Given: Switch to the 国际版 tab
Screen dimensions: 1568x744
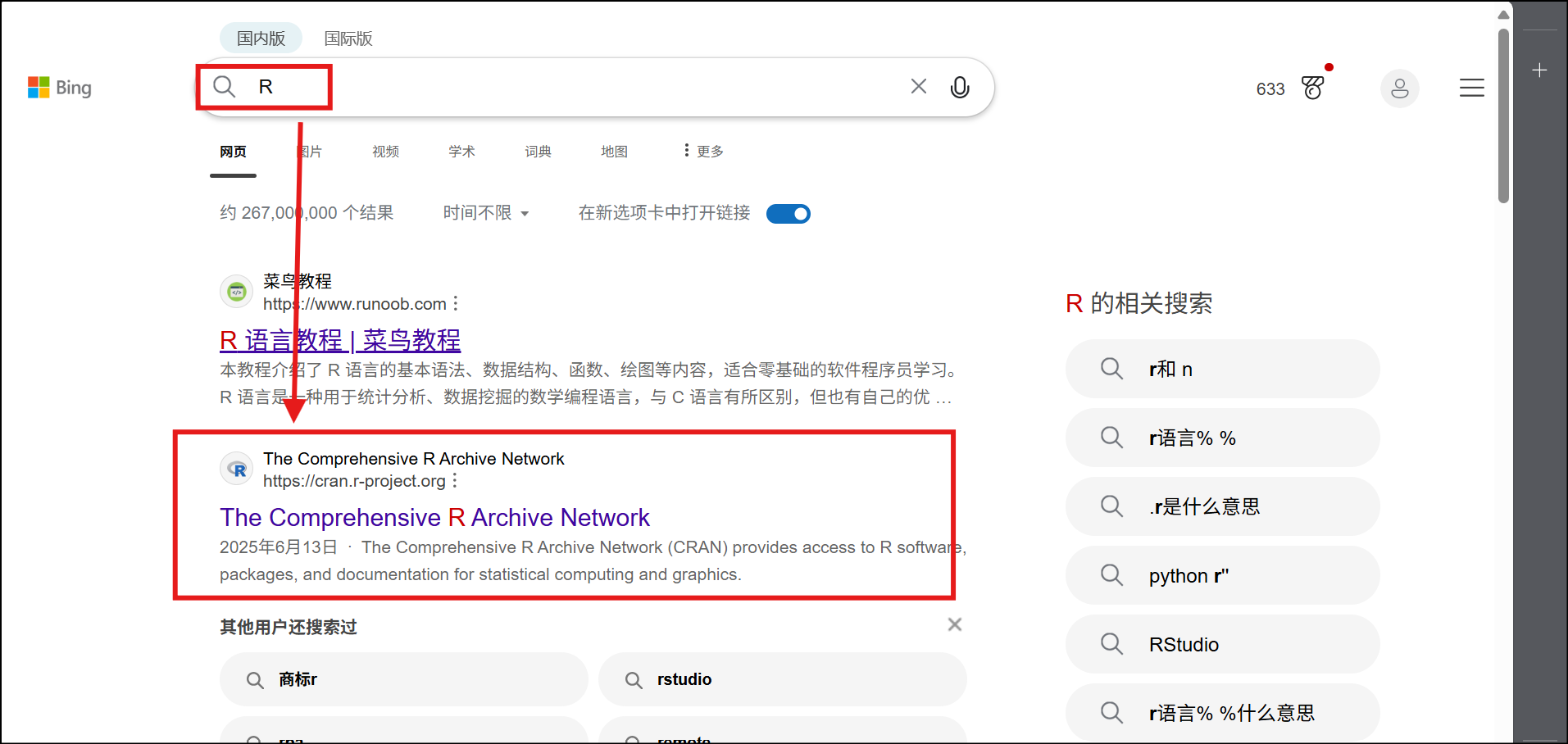Looking at the screenshot, I should (348, 39).
